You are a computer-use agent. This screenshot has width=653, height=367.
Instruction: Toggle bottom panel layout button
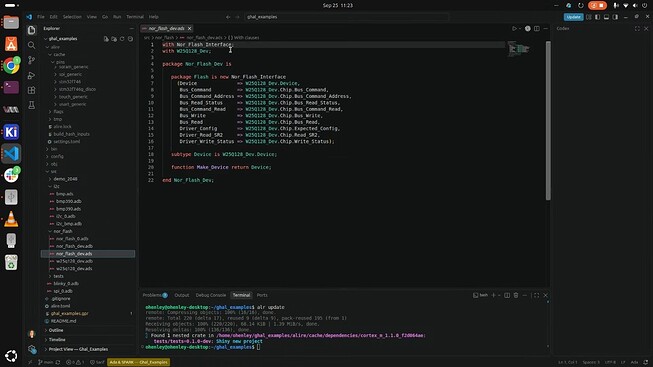pyautogui.click(x=606, y=17)
